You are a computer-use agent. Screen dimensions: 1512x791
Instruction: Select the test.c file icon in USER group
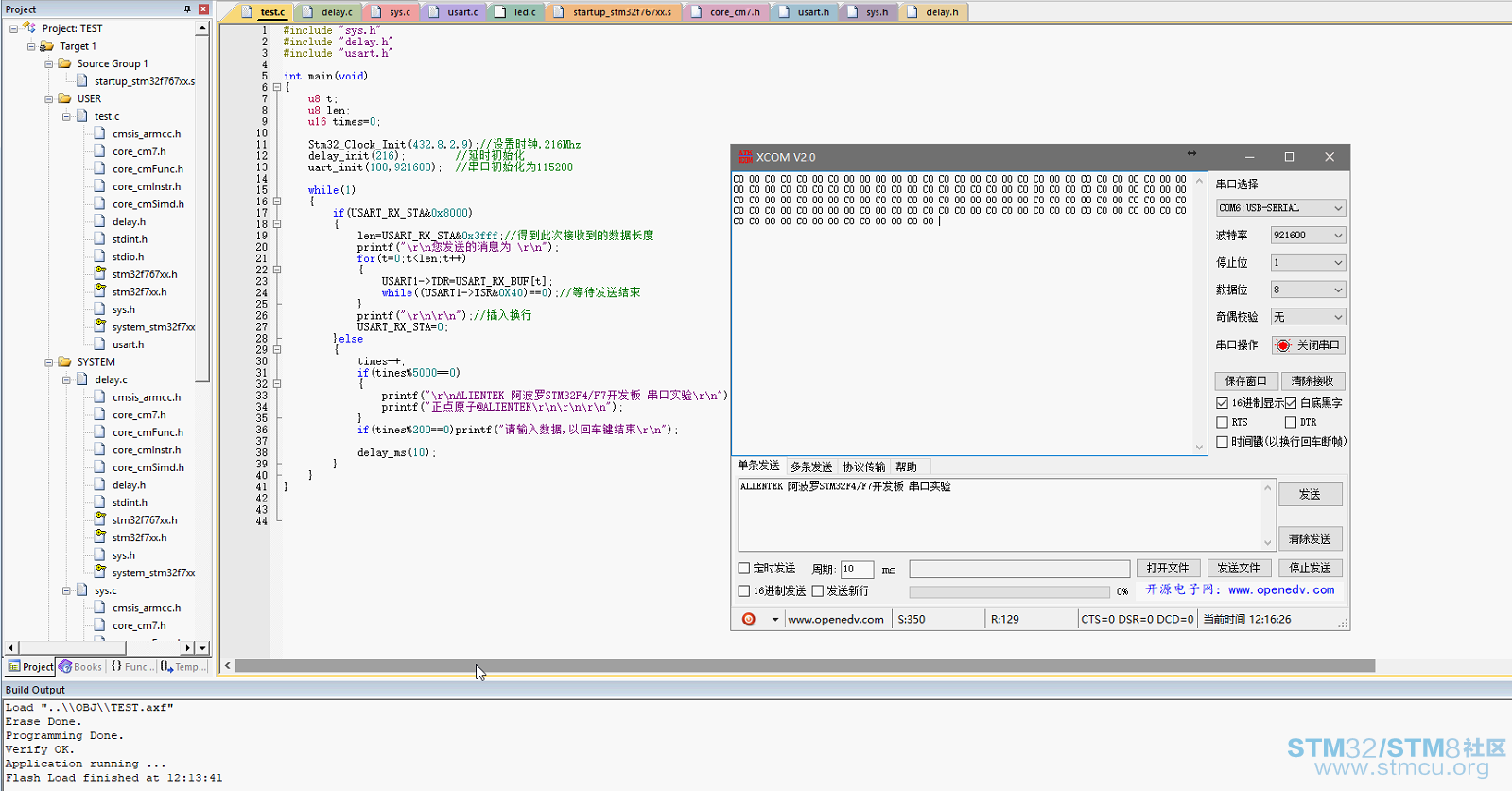click(x=82, y=116)
